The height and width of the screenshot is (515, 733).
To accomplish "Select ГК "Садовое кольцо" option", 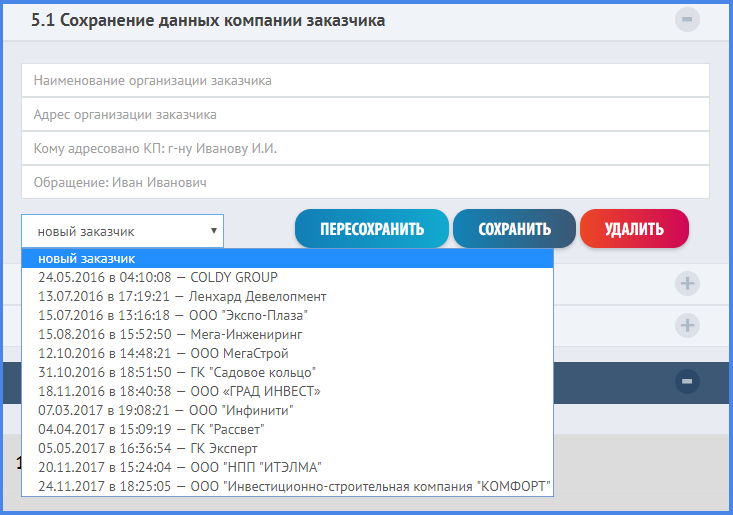I will point(287,372).
